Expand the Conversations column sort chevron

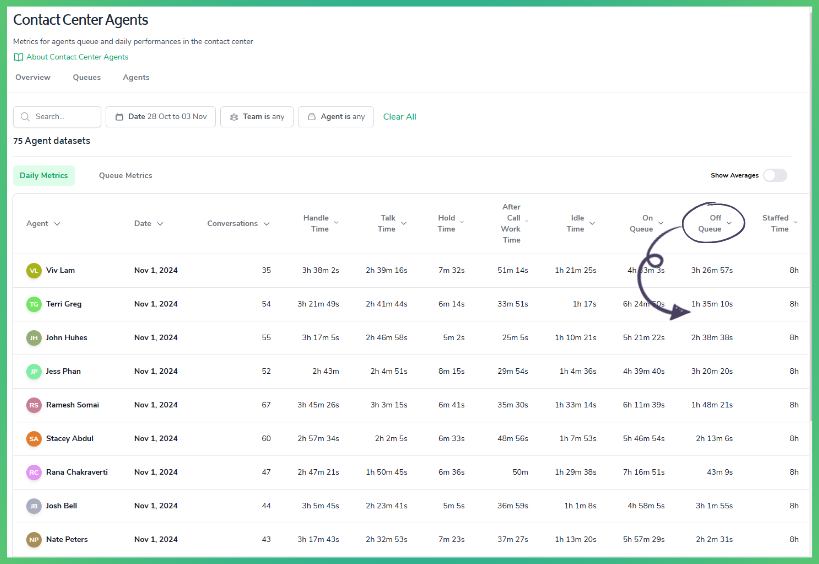click(x=266, y=224)
